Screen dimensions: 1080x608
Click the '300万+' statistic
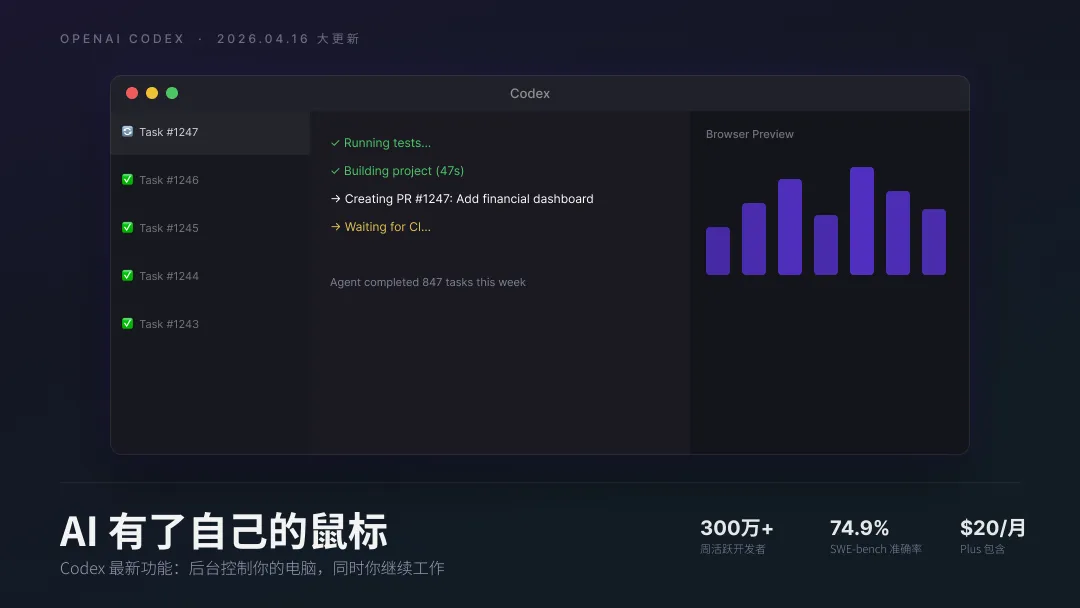(x=737, y=528)
